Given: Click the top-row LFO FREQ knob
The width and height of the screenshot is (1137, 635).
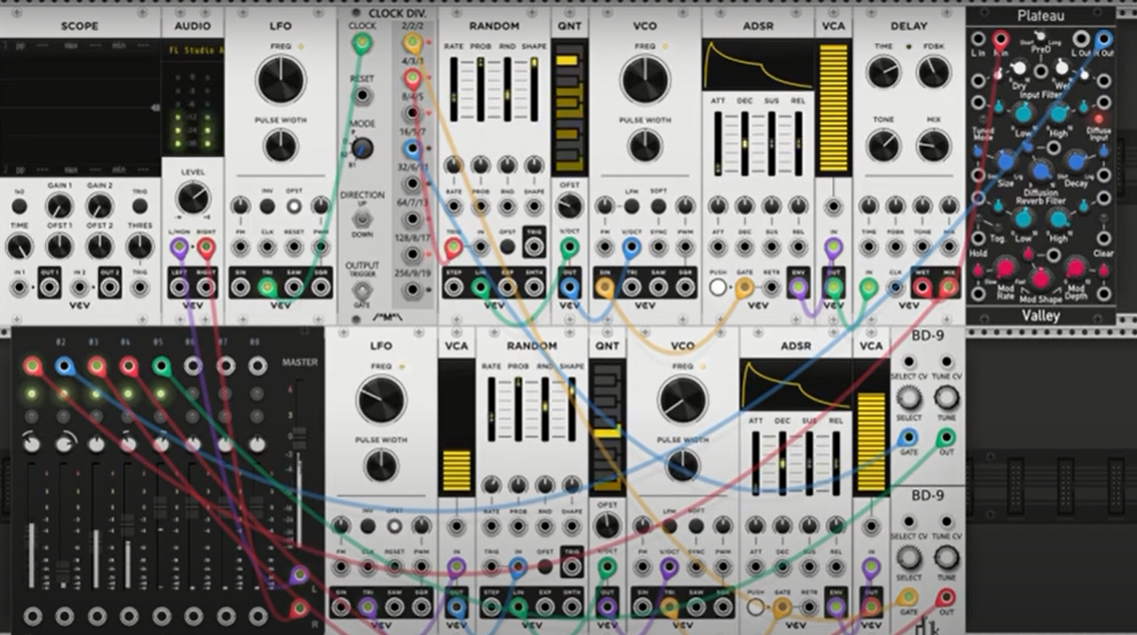Looking at the screenshot, I should coord(281,80).
